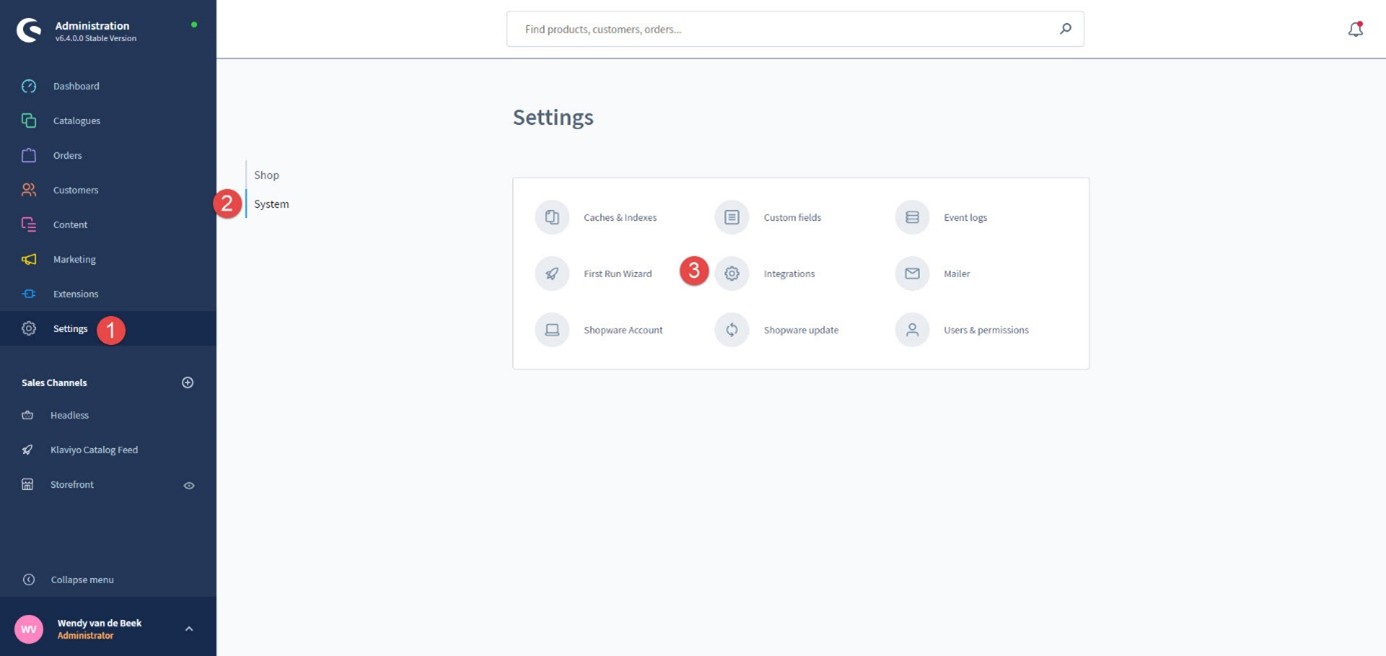Screen dimensions: 1386x656
Task: Toggle Storefront visibility eye icon
Action: [189, 485]
